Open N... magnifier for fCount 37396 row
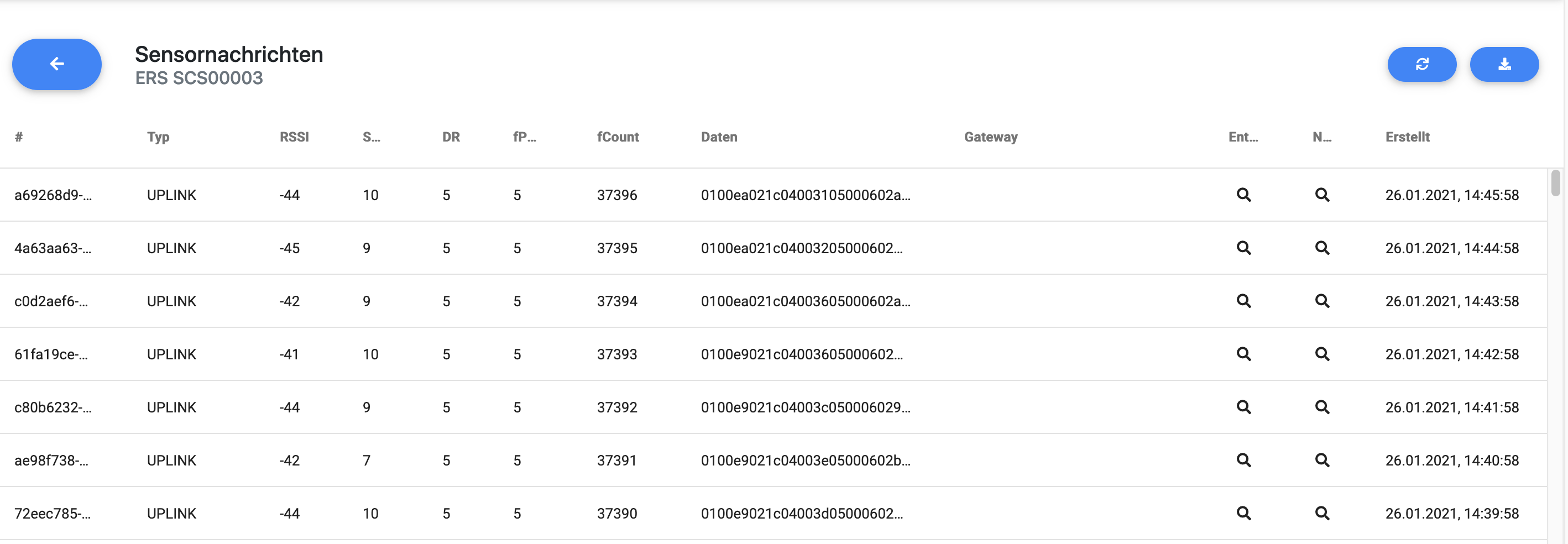 point(1321,195)
